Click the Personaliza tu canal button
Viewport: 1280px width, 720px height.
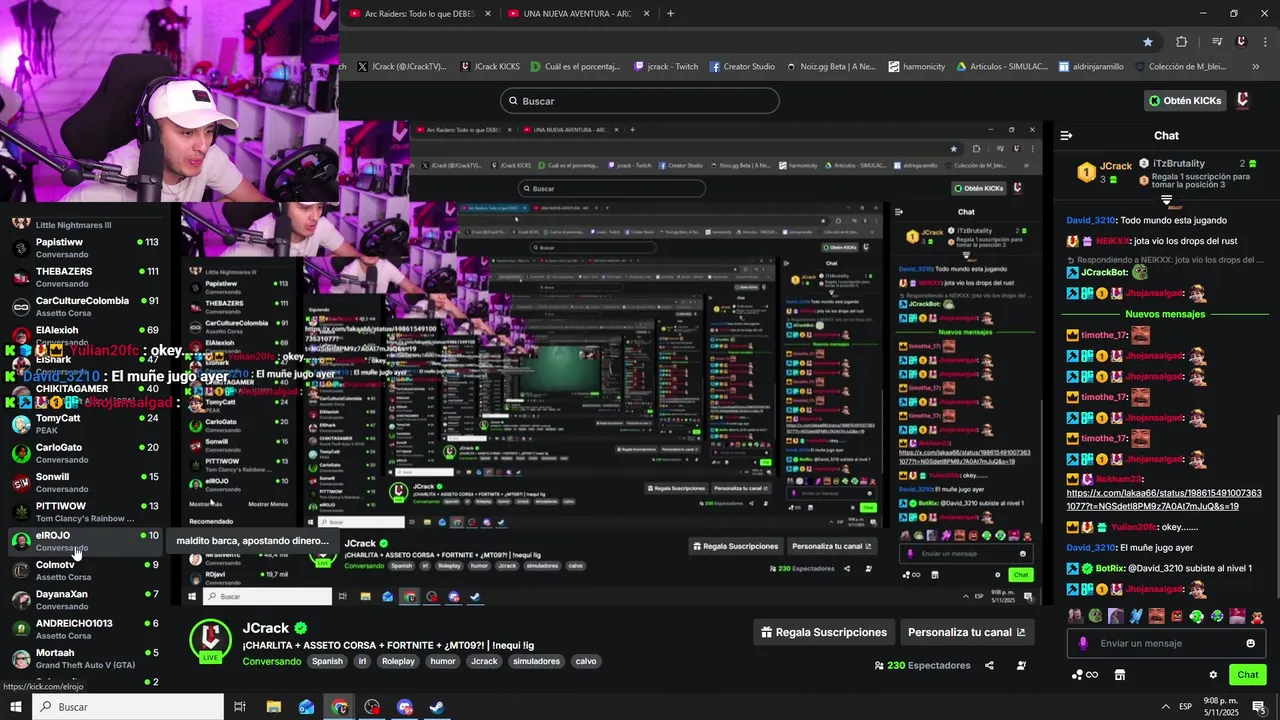(966, 632)
